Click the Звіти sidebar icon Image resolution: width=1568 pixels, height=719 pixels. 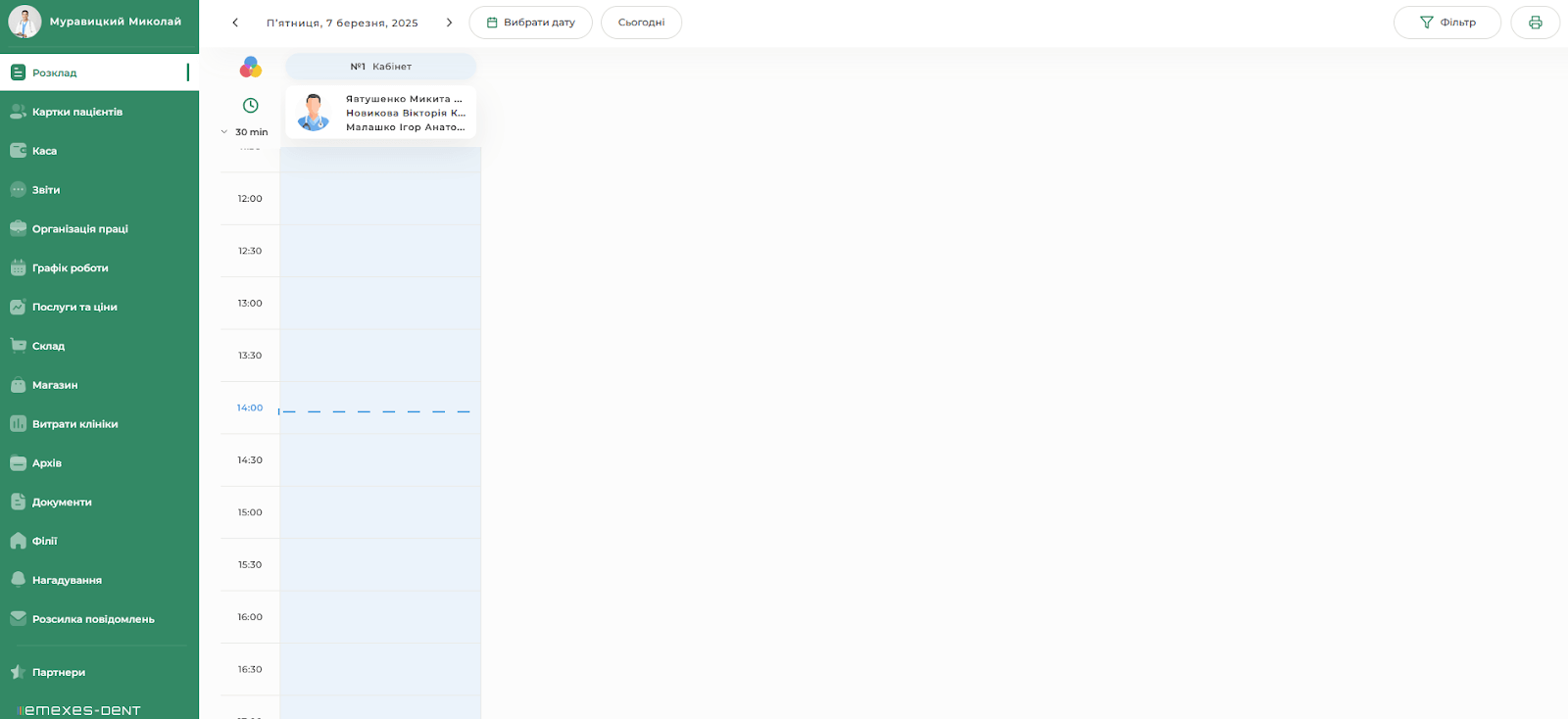[18, 190]
